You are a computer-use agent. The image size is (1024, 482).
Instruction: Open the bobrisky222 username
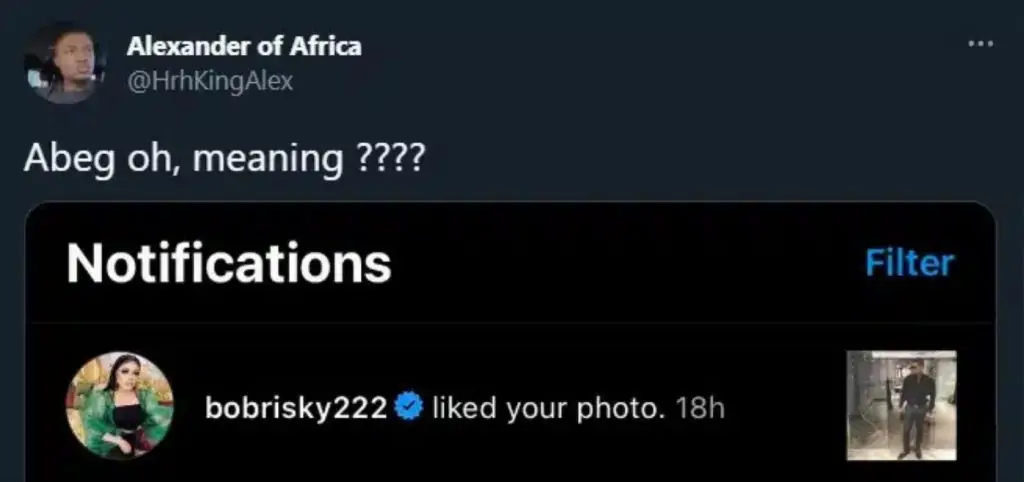coord(295,408)
